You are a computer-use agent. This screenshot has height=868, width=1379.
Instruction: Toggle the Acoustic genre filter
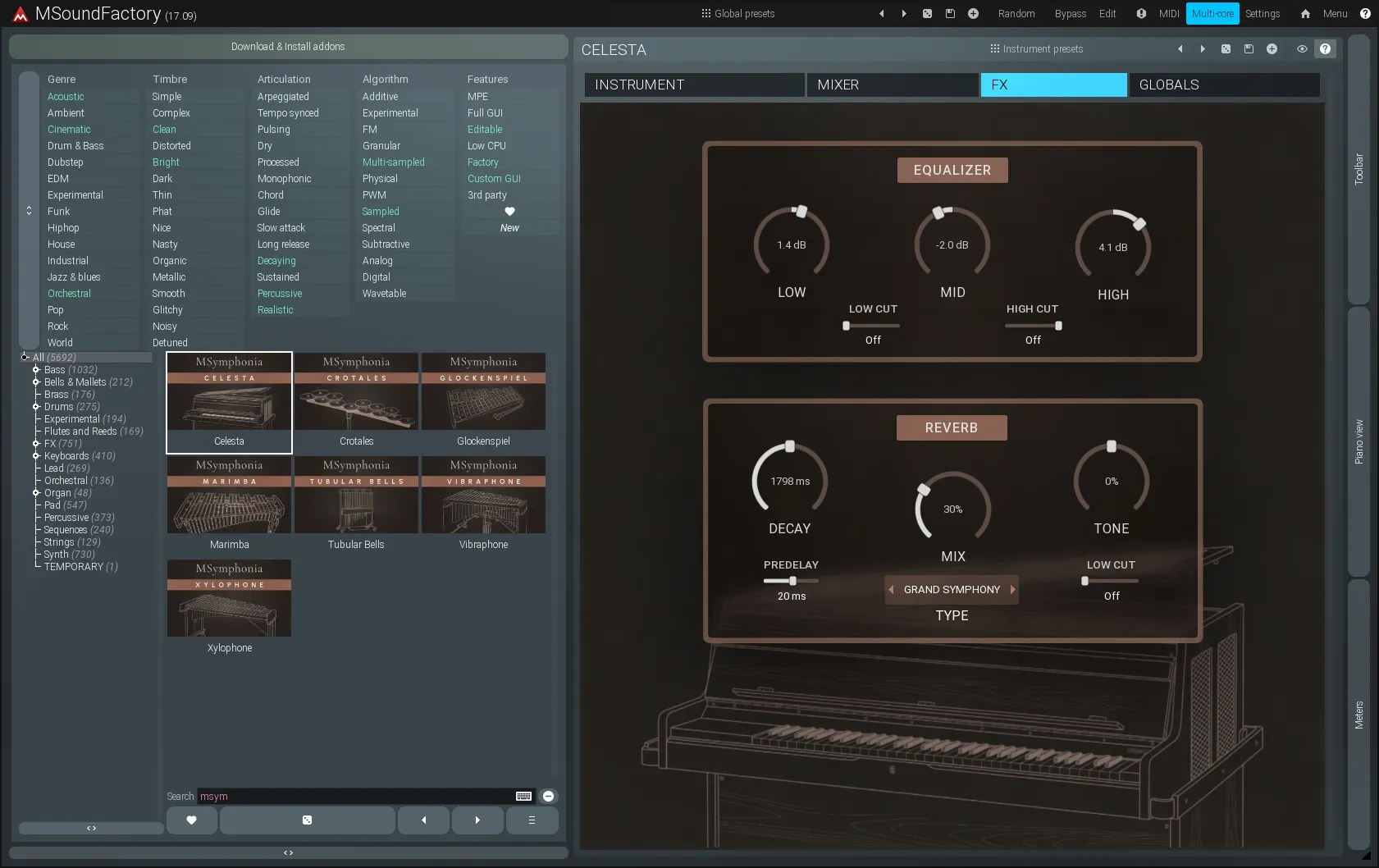pos(66,97)
